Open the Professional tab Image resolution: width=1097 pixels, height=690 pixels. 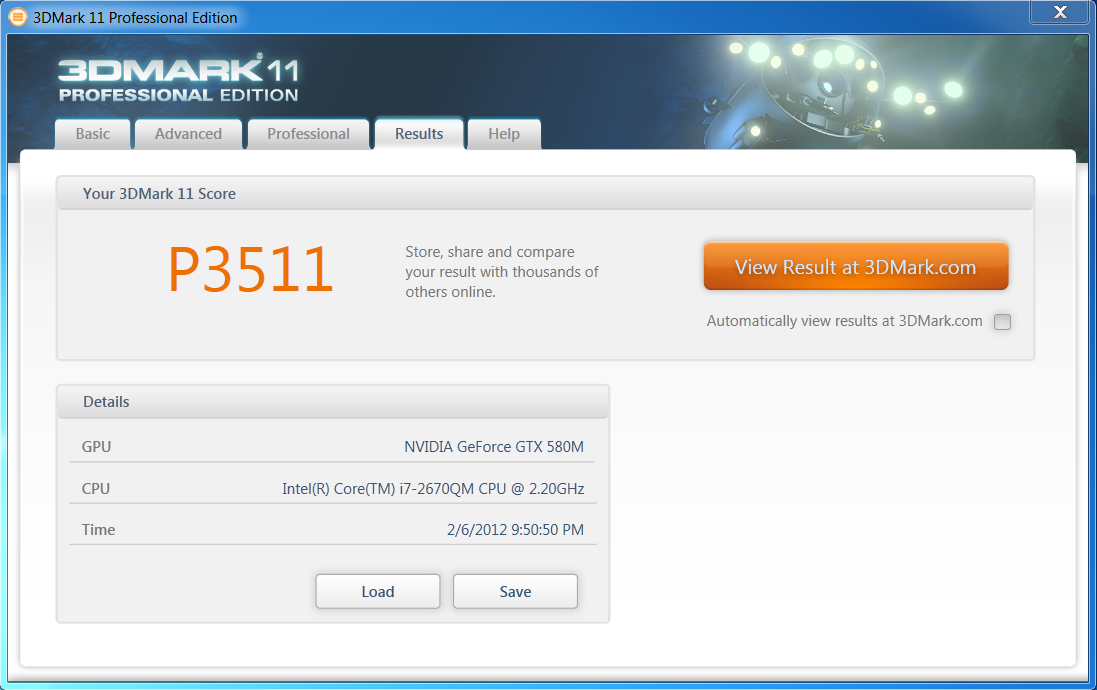(x=309, y=134)
